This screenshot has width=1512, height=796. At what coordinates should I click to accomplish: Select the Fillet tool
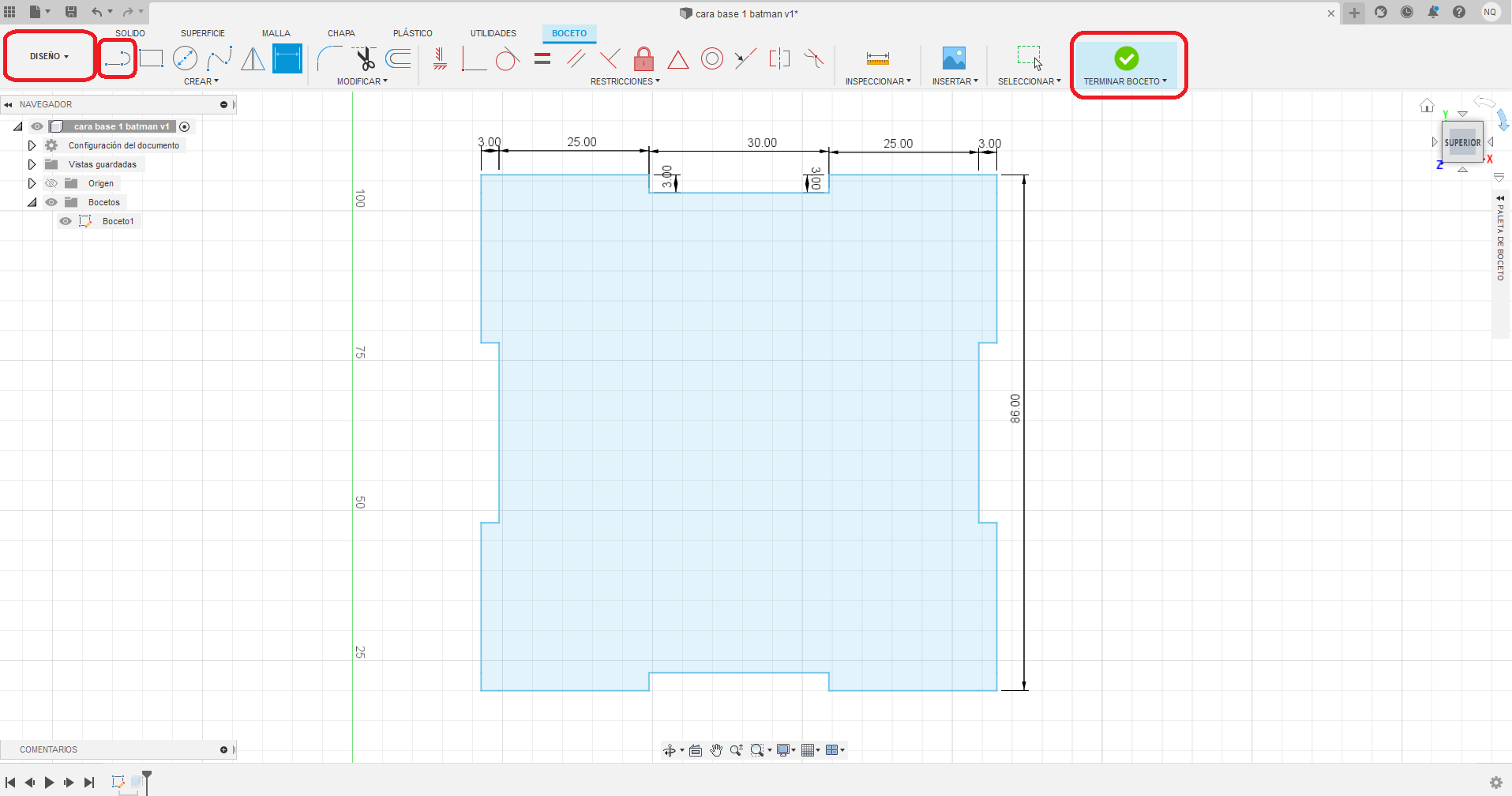tap(329, 58)
